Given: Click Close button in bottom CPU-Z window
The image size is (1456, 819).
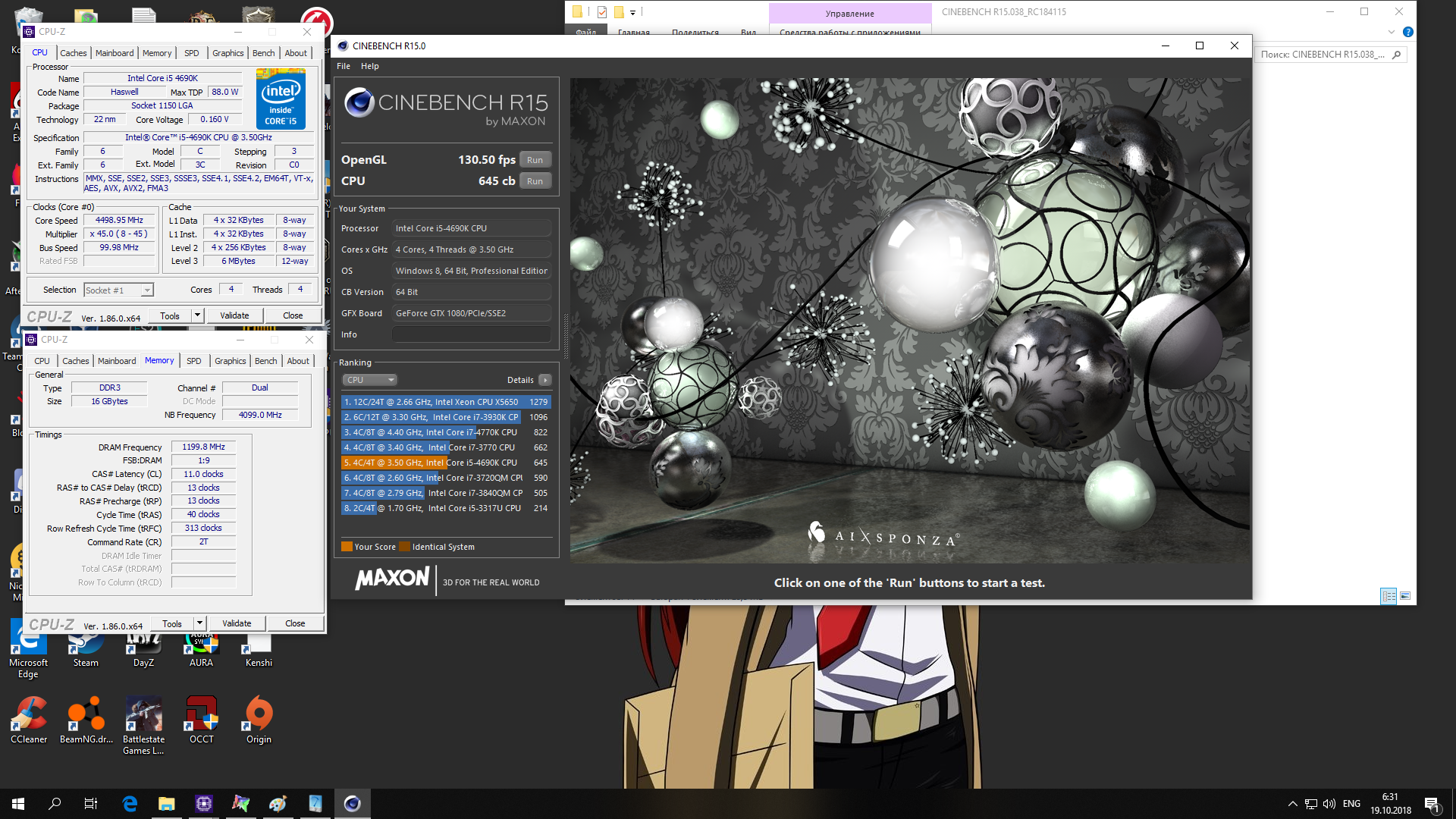Looking at the screenshot, I should 295,623.
